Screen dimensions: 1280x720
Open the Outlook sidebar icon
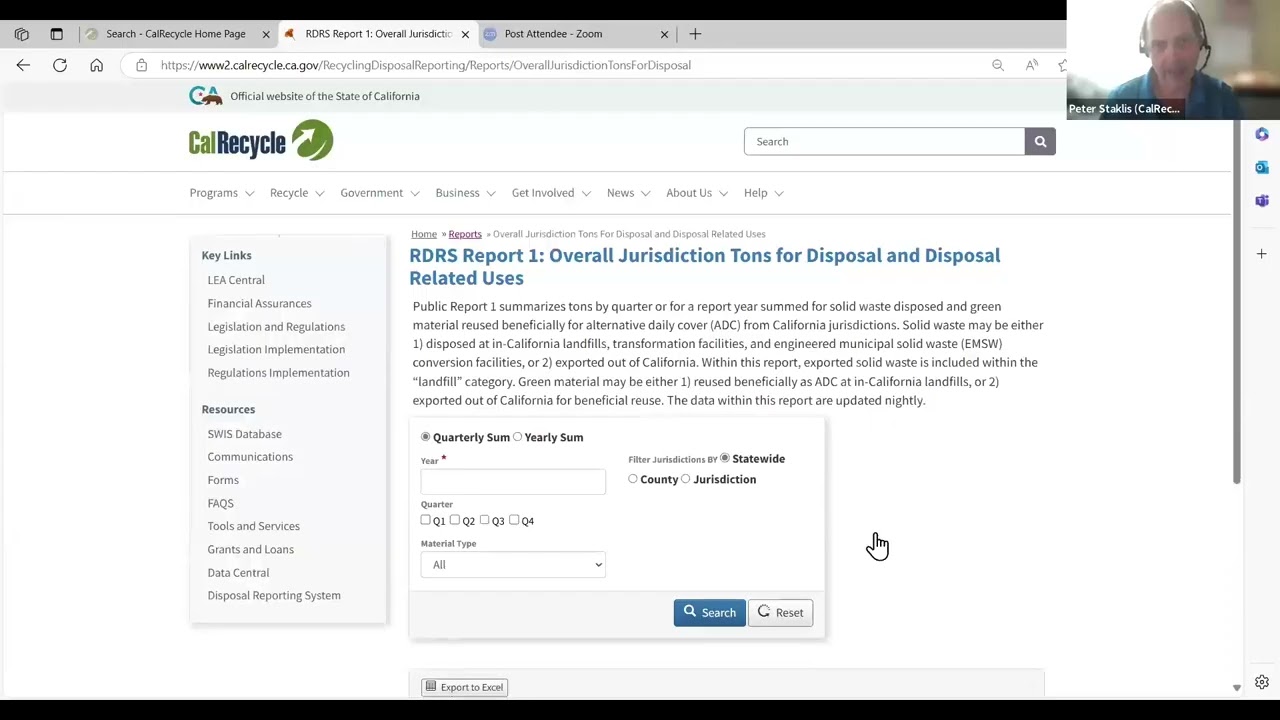(x=1262, y=167)
